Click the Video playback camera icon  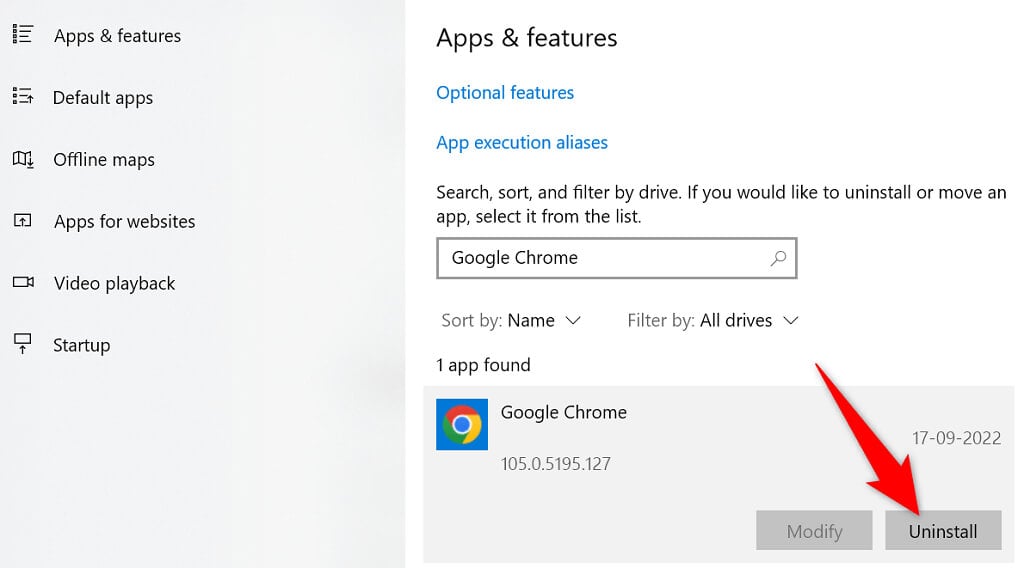pyautogui.click(x=22, y=283)
